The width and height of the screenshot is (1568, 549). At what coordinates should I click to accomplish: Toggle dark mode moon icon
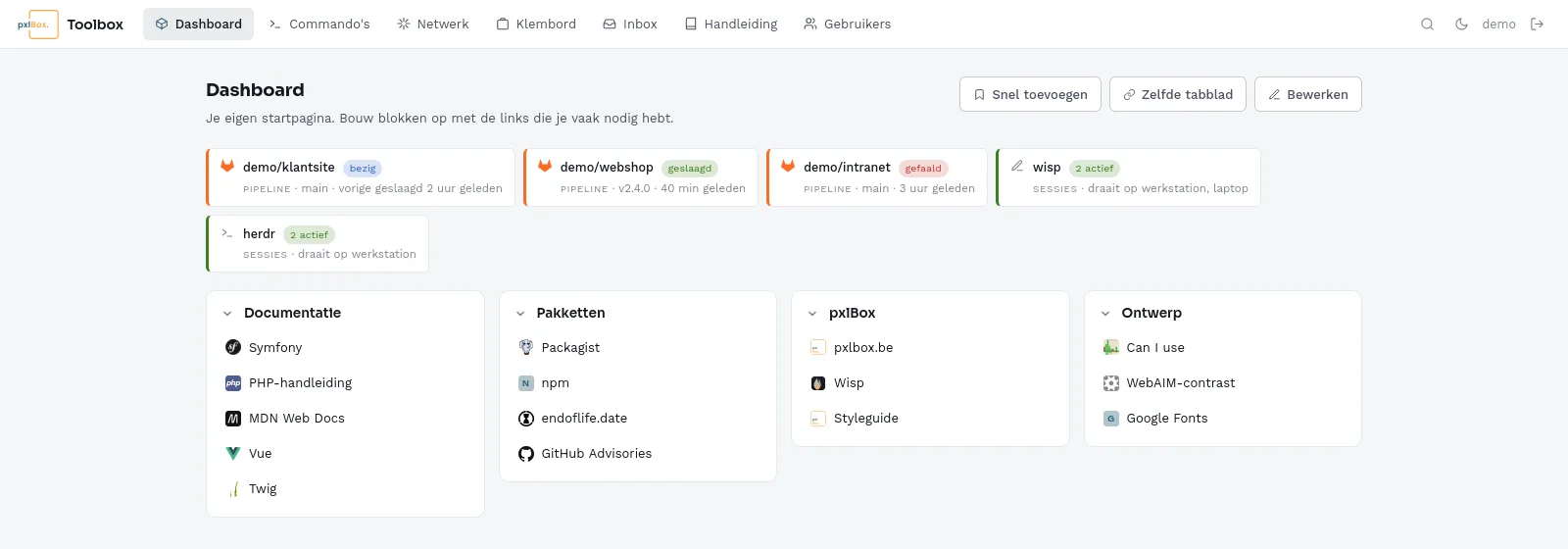(1461, 25)
